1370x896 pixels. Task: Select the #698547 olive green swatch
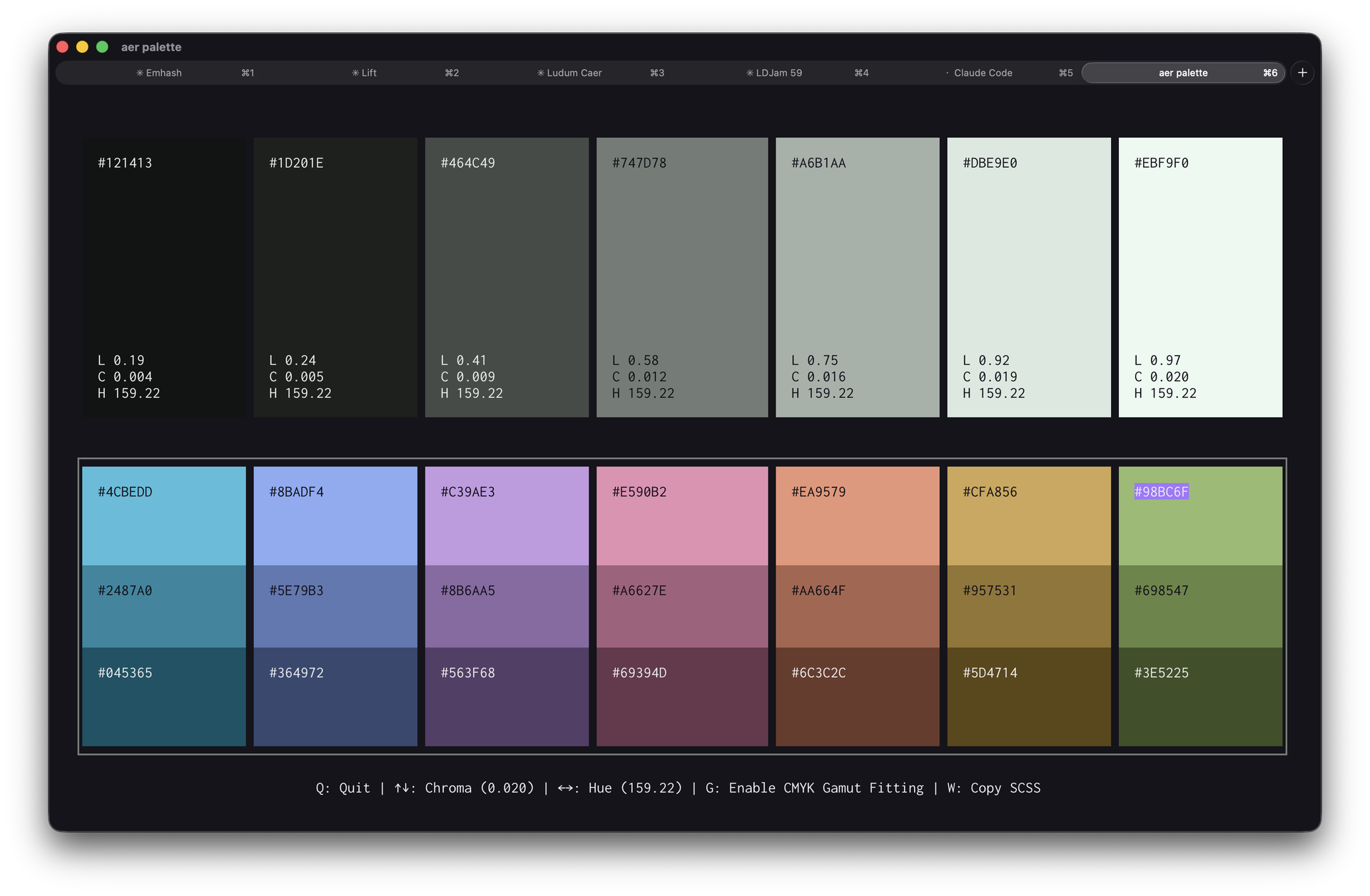pos(1200,606)
